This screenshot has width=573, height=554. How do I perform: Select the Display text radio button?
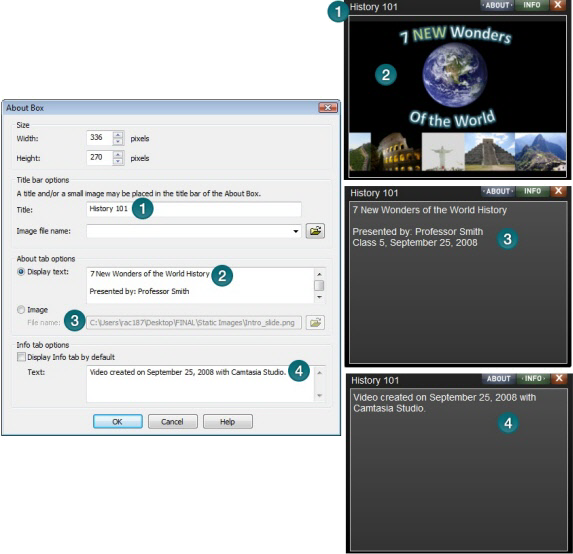[x=21, y=272]
